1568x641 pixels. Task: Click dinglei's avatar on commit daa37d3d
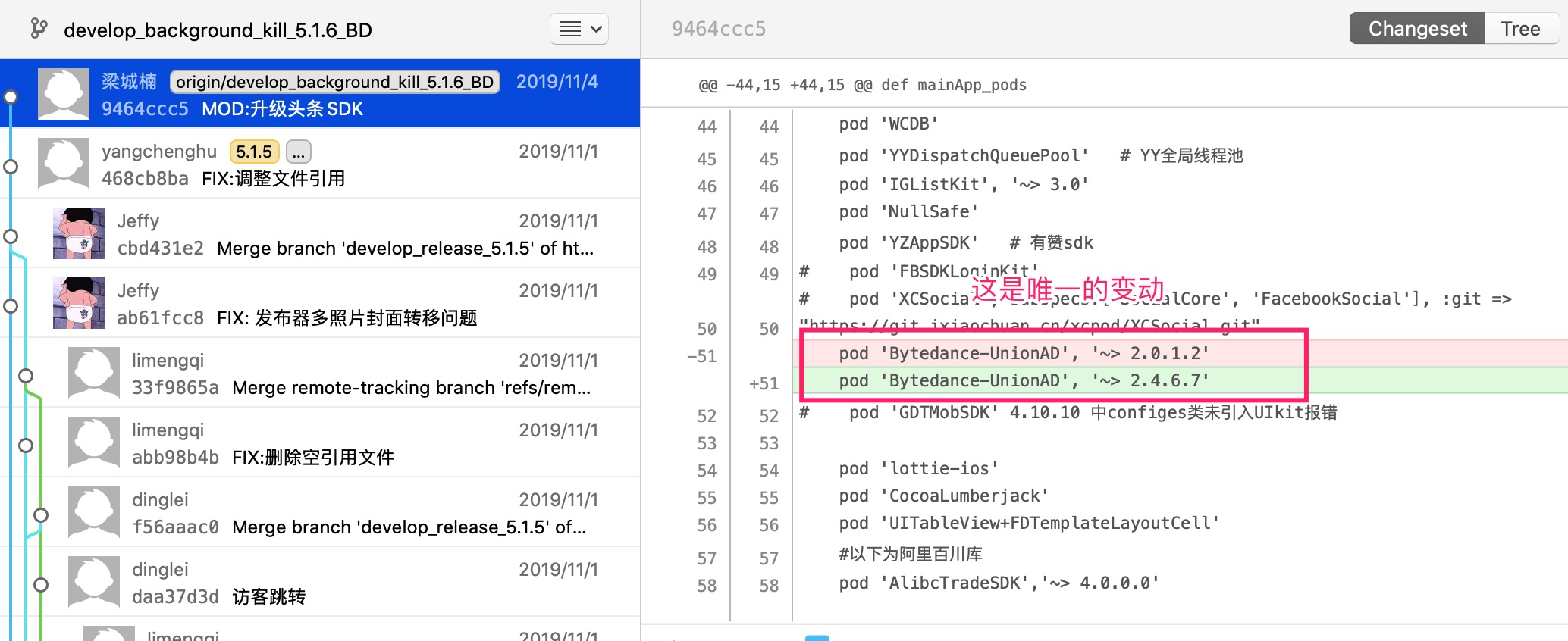pyautogui.click(x=94, y=582)
